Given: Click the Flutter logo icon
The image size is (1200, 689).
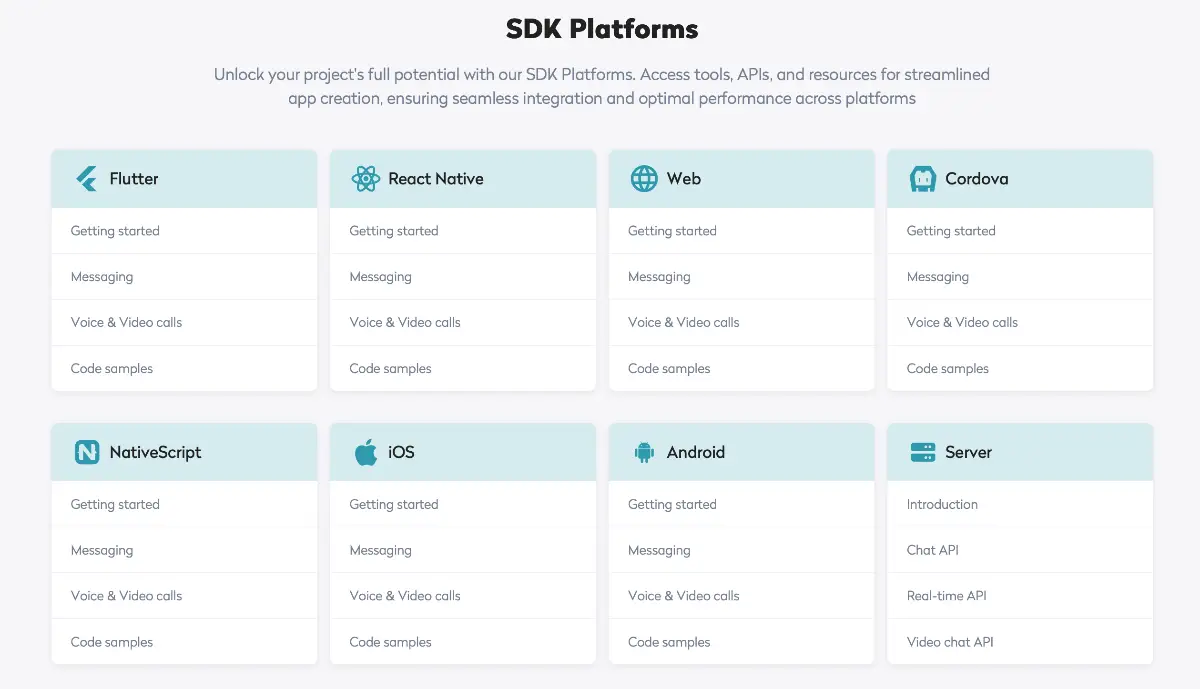Looking at the screenshot, I should (86, 179).
